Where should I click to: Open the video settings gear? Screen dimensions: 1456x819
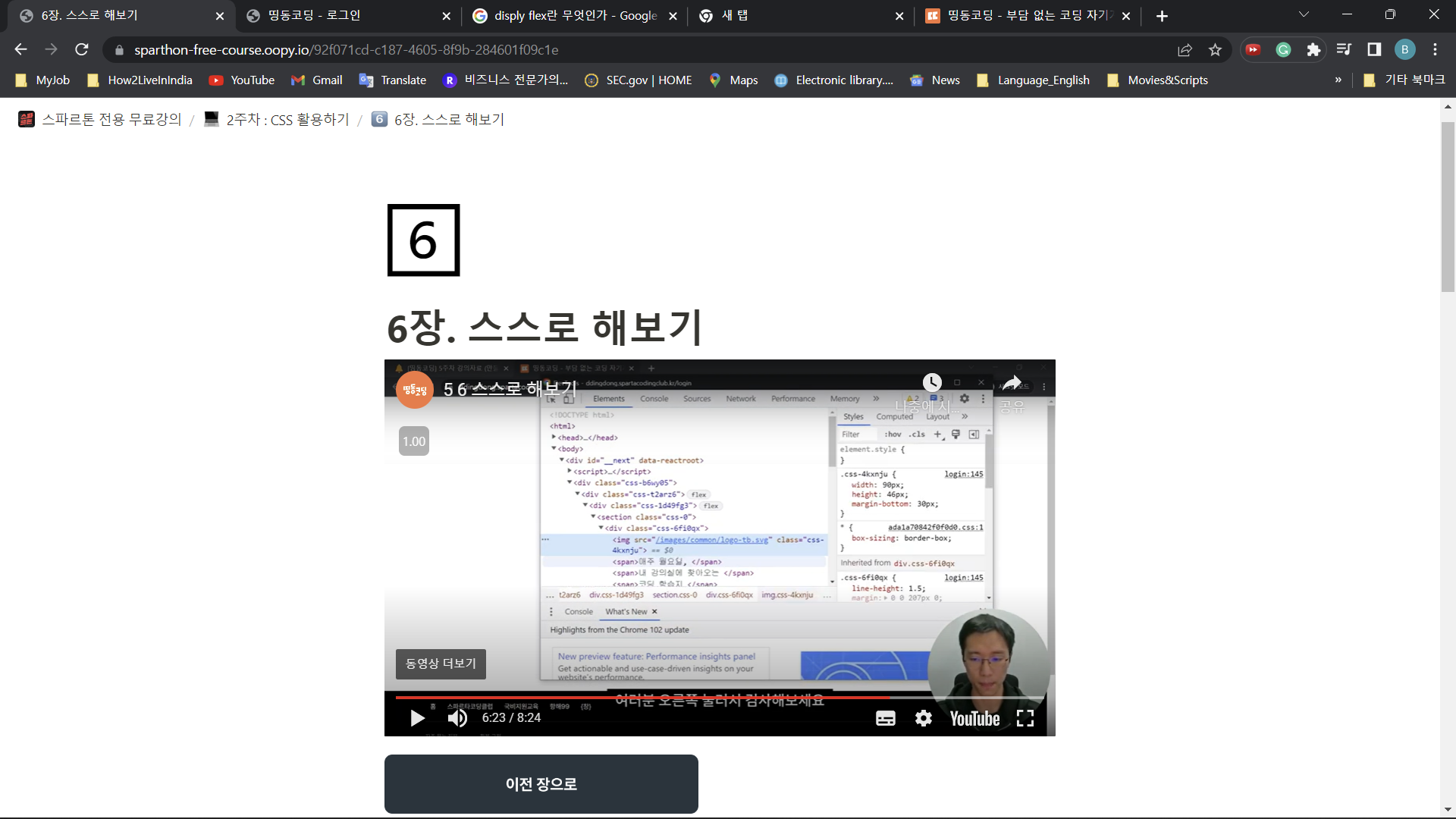click(923, 718)
